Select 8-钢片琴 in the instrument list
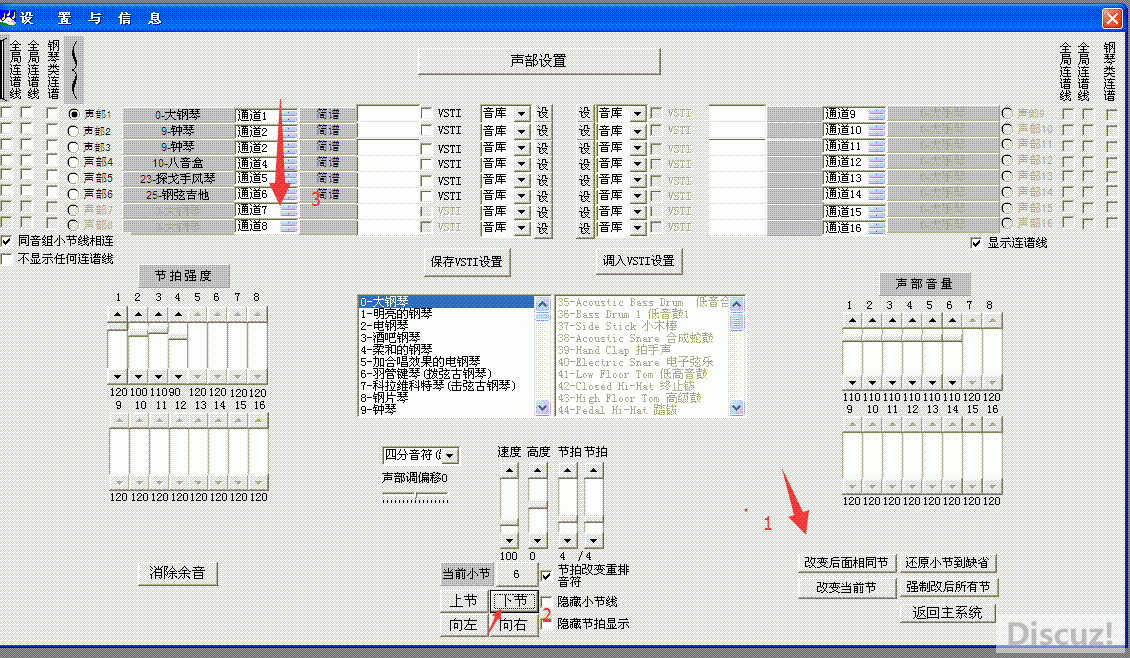Image resolution: width=1130 pixels, height=658 pixels. (x=384, y=397)
